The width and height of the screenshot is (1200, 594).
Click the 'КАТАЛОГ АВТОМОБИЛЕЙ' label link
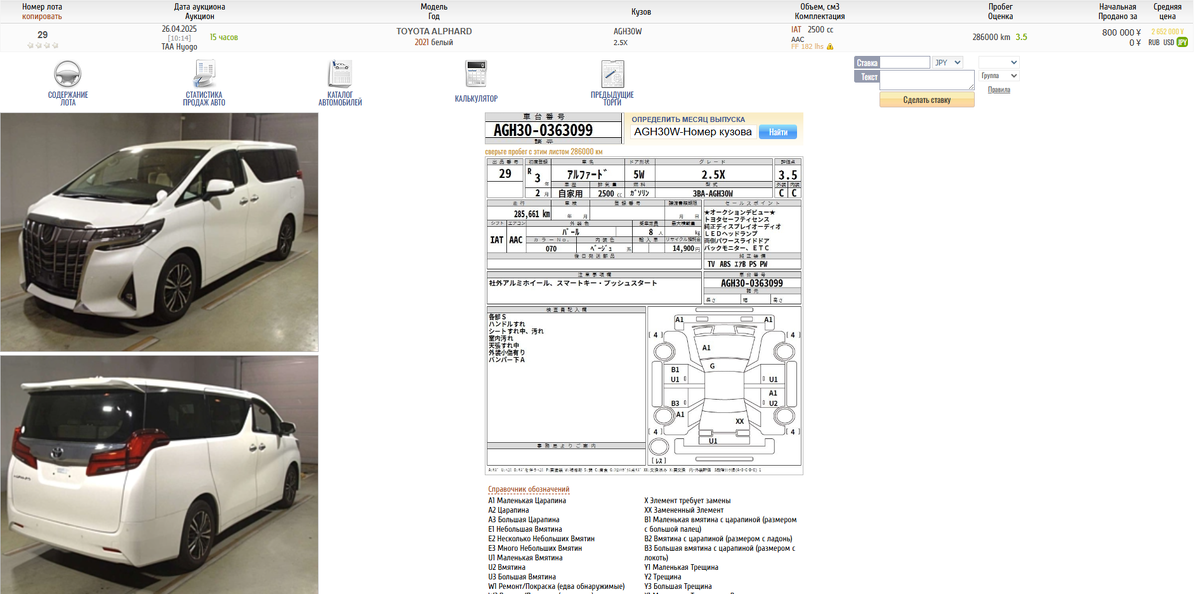tap(340, 99)
